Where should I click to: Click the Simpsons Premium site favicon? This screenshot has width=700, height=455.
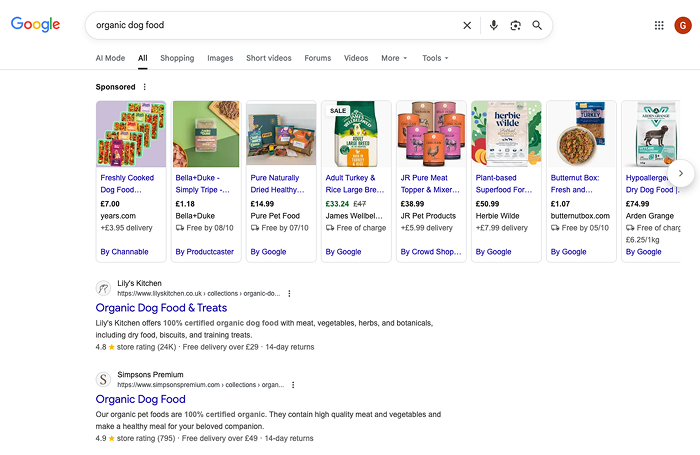point(103,380)
